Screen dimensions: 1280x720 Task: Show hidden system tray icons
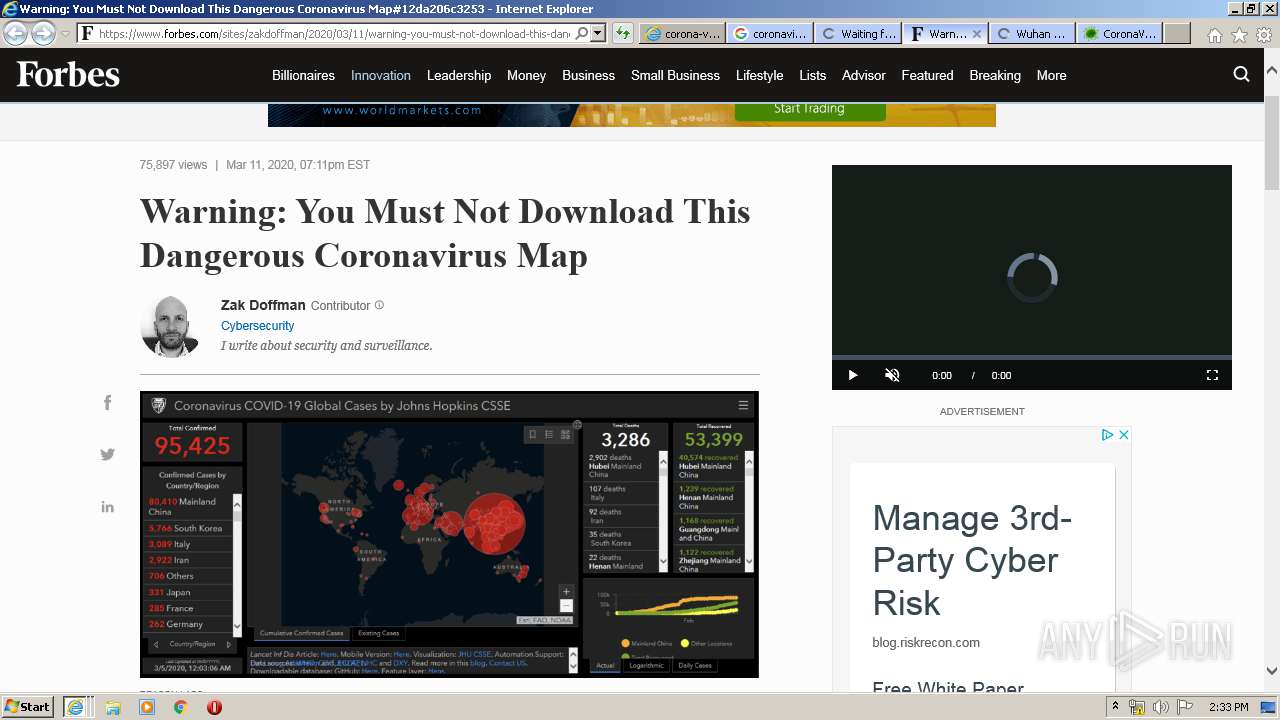1115,707
